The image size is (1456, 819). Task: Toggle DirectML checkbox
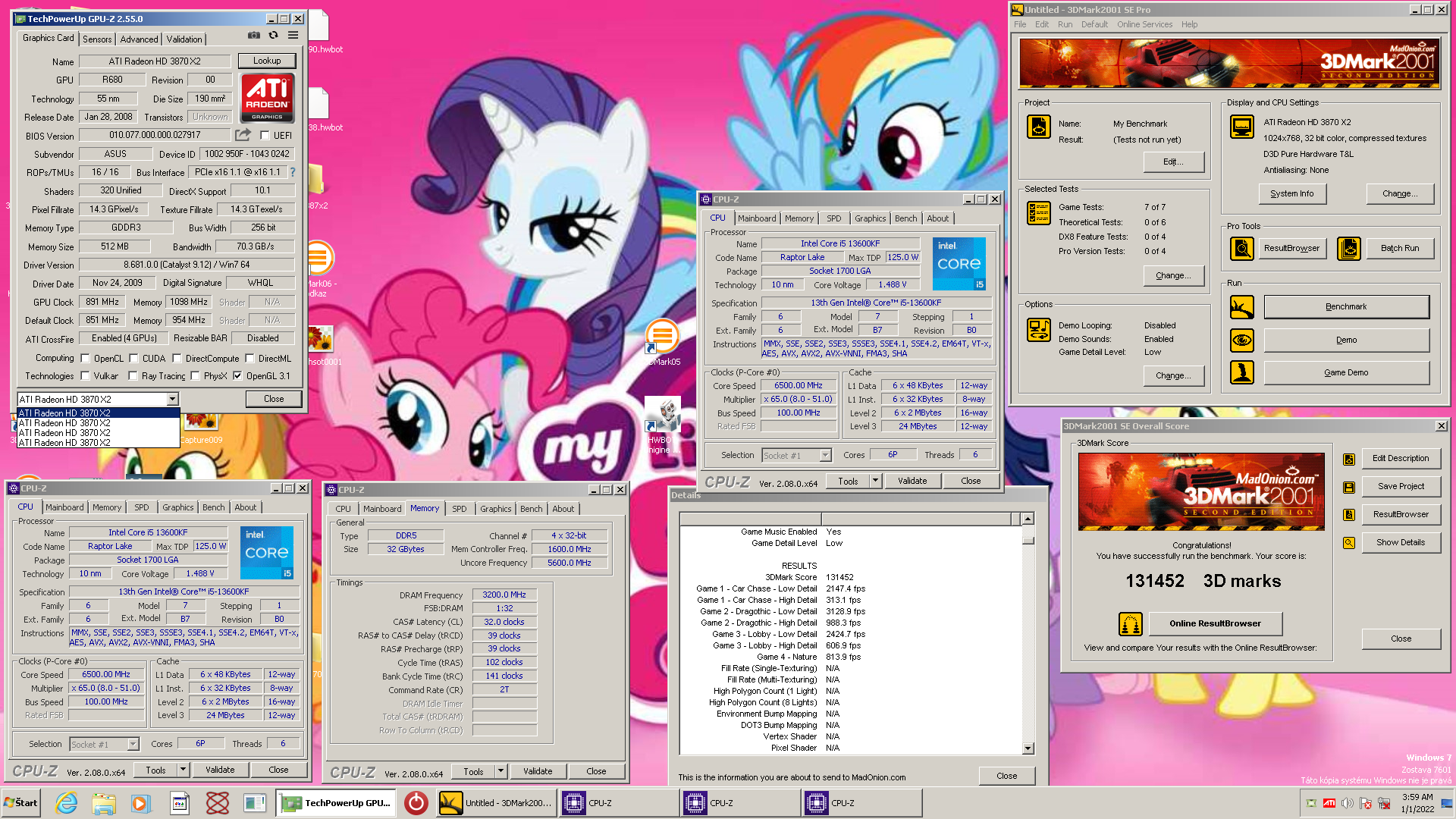click(x=250, y=359)
